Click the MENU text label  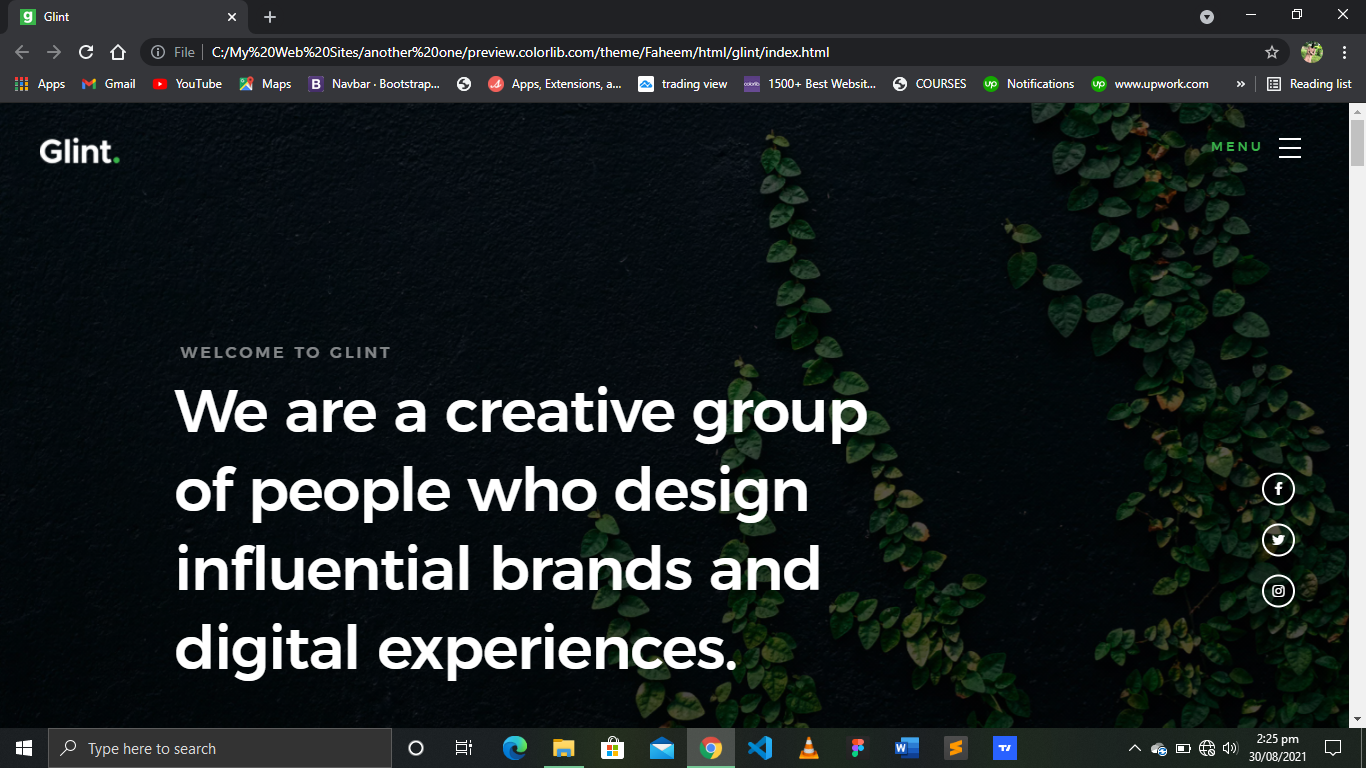[1237, 147]
